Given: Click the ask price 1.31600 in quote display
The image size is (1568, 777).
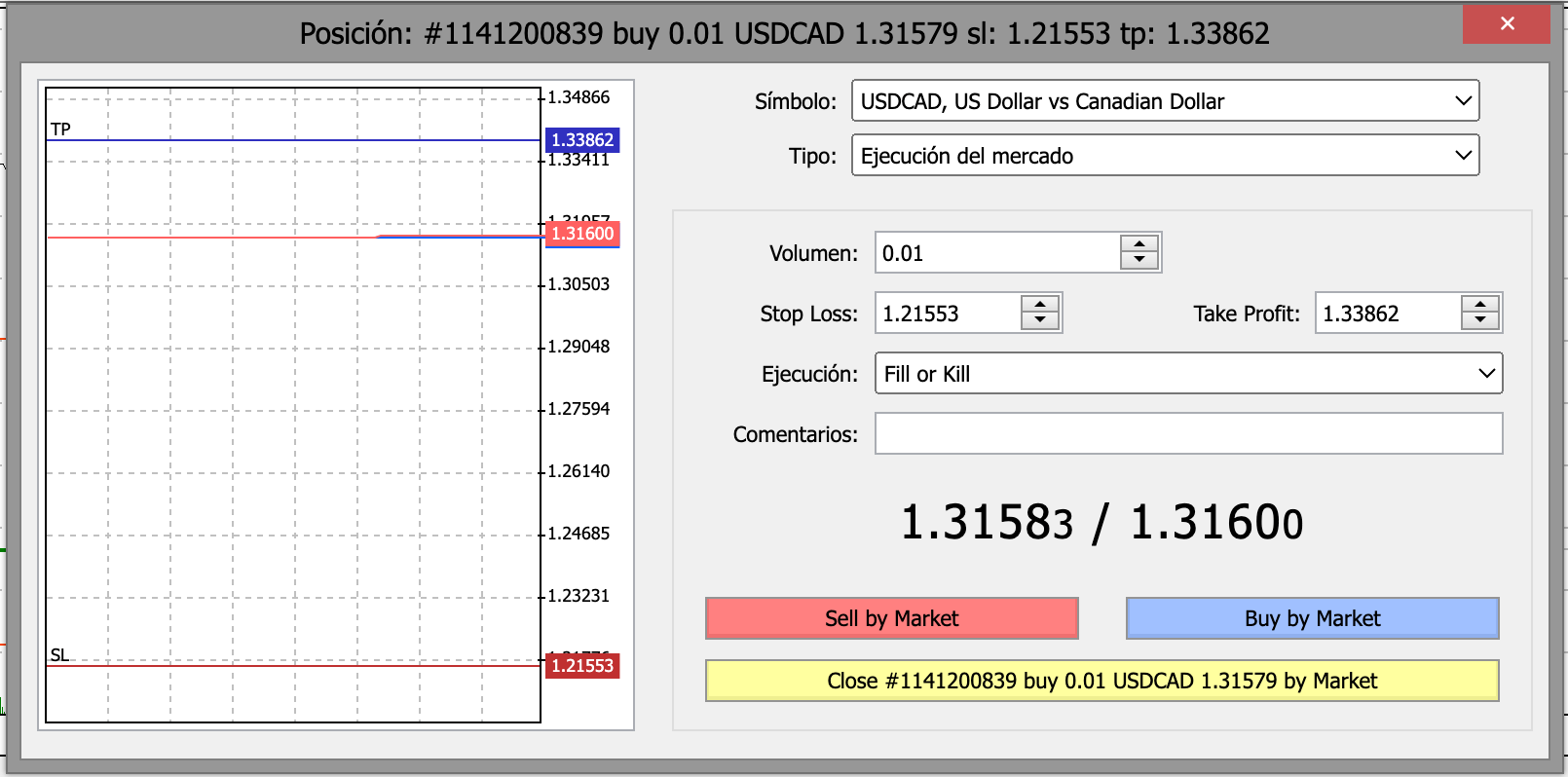Looking at the screenshot, I should [x=1216, y=523].
